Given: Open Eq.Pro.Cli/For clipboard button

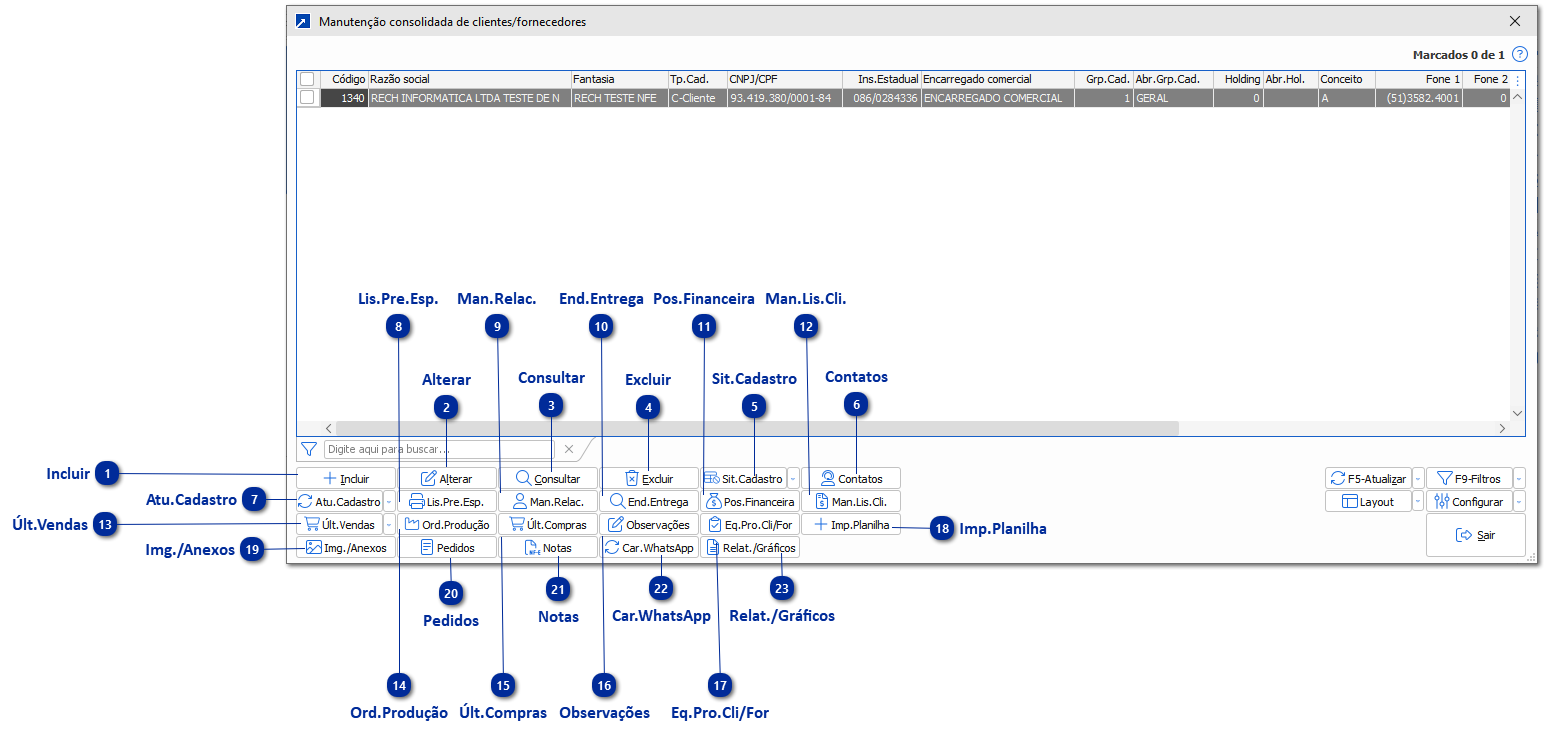Looking at the screenshot, I should [750, 524].
